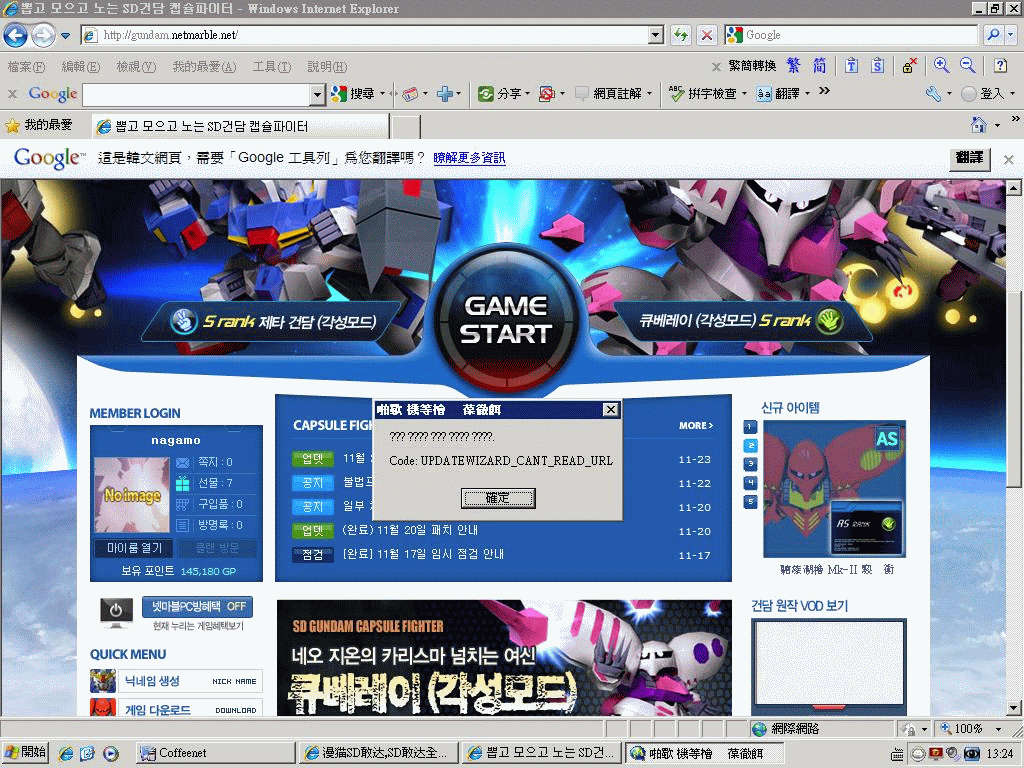Viewport: 1024px width, 768px height.
Task: Click the 我的最愛 favorites star button
Action: tap(39, 125)
